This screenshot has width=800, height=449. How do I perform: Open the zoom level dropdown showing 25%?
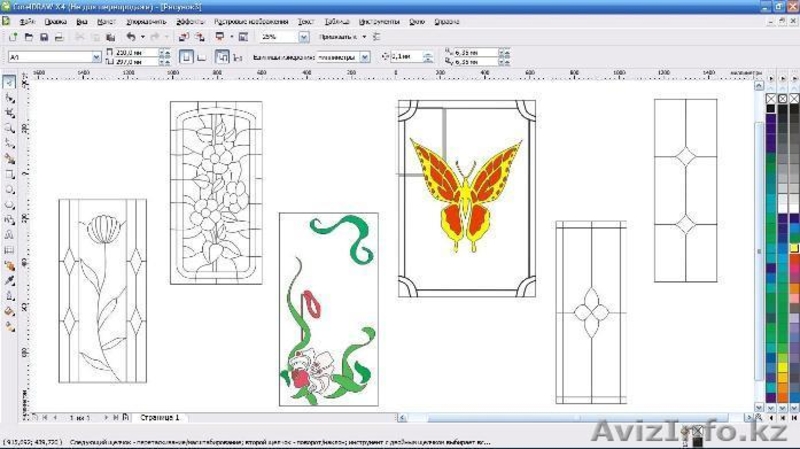(x=304, y=37)
